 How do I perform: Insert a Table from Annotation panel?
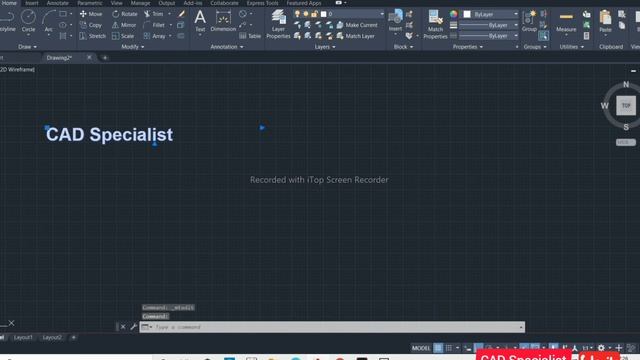pos(250,36)
